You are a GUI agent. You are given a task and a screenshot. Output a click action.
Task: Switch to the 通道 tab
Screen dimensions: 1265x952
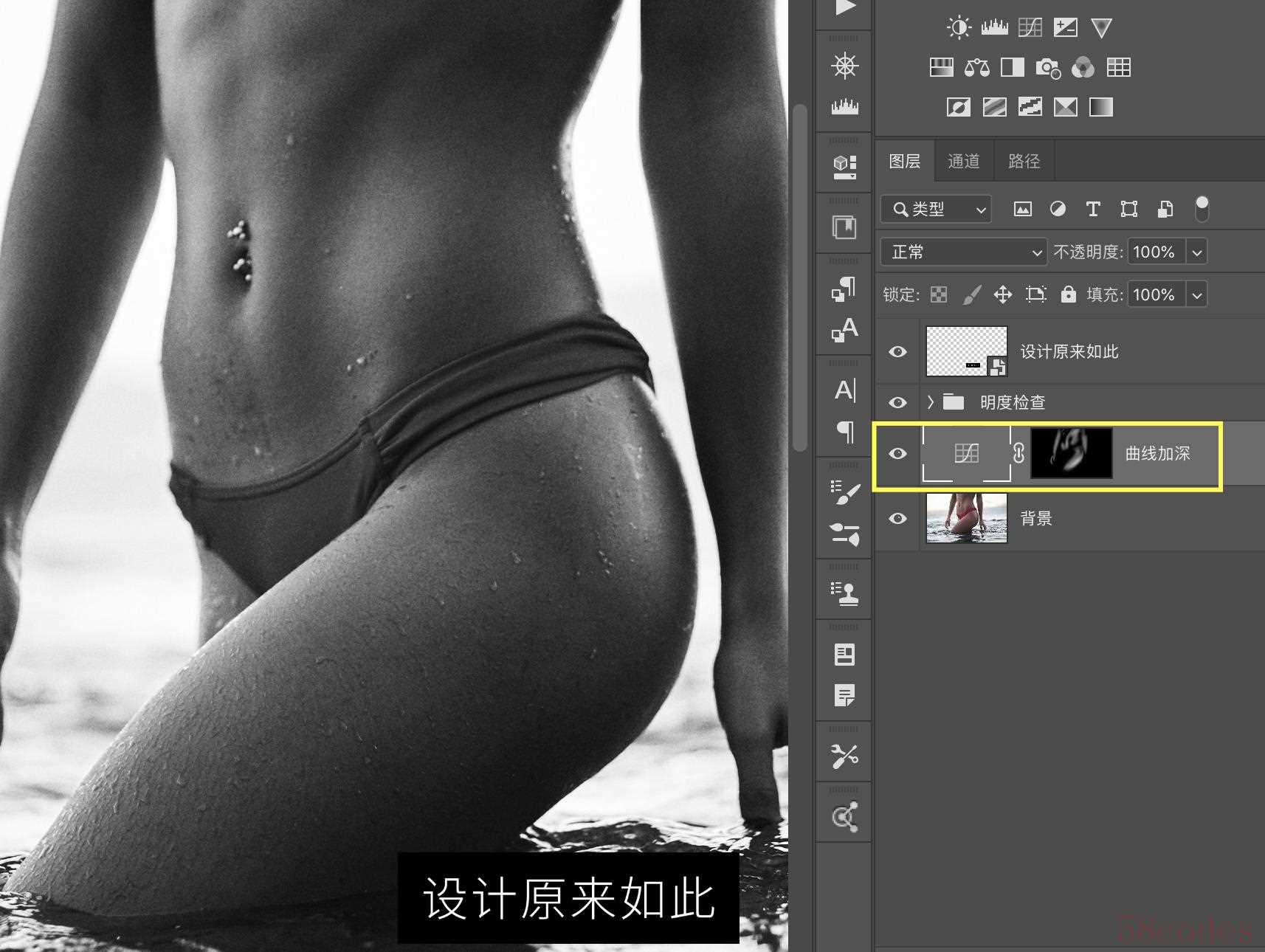click(x=964, y=161)
